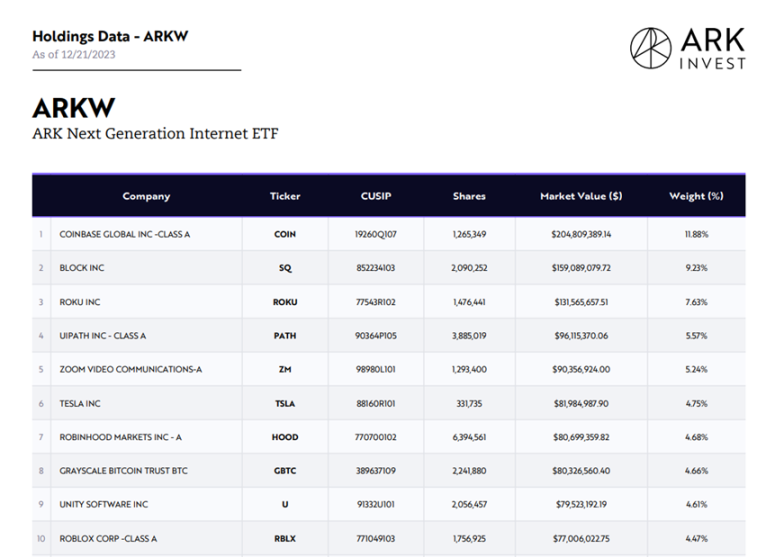Click the ZM ticker for Zoom Video
The image size is (775, 557).
click(x=285, y=369)
